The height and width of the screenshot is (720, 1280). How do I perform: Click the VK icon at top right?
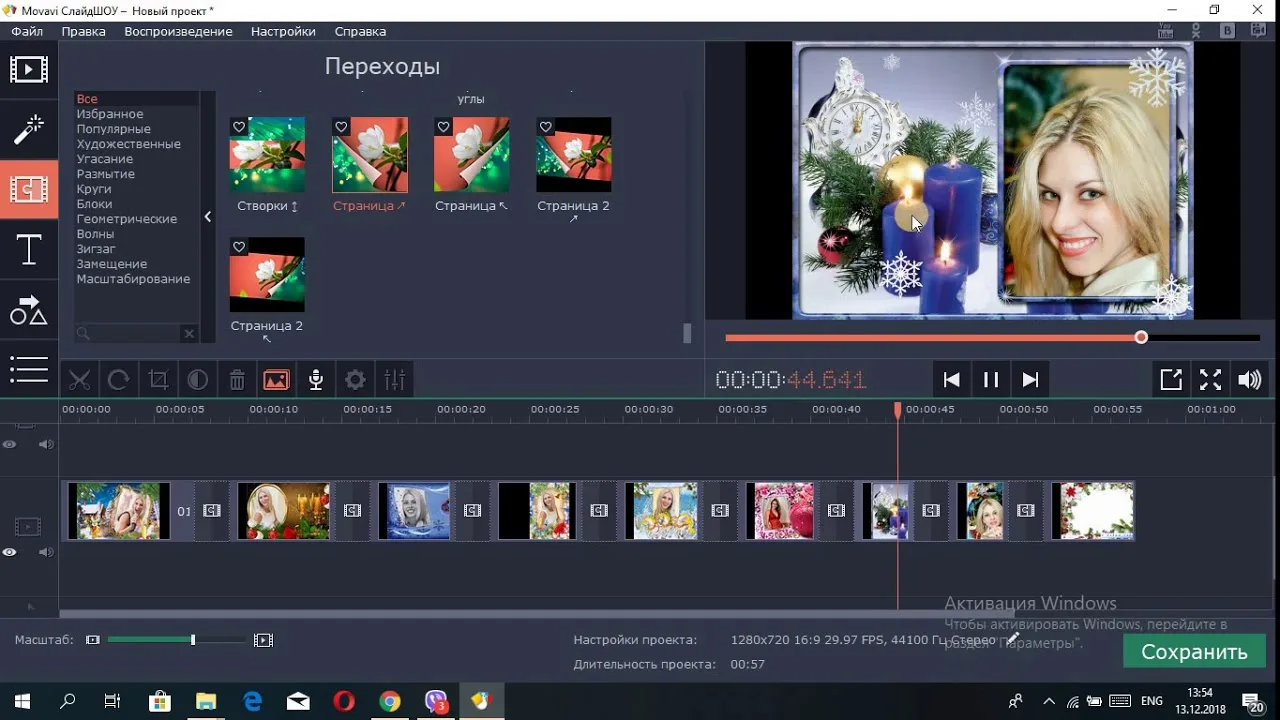point(1228,31)
